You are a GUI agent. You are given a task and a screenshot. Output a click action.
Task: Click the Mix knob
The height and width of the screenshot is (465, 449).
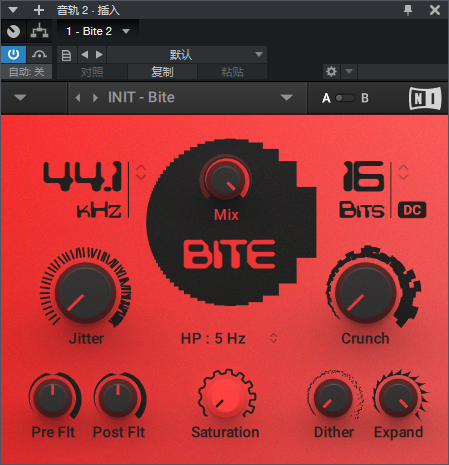tap(226, 180)
